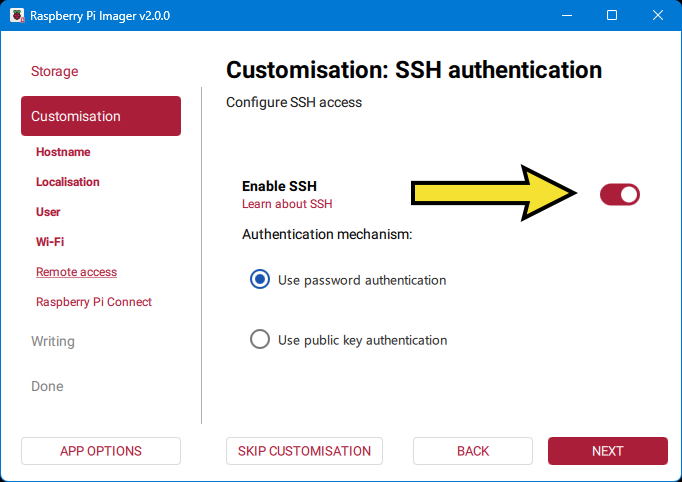
Task: Click the Raspberry Pi Imager title bar icon
Action: point(16,16)
